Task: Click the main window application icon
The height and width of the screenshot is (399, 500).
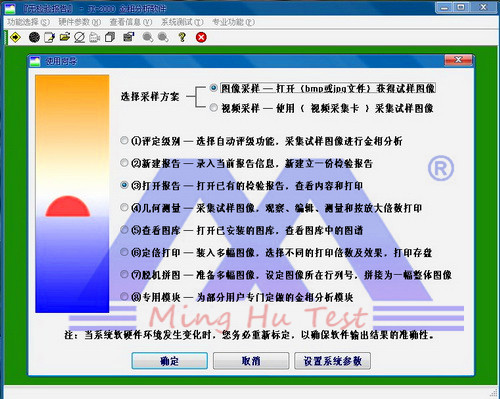Action: point(10,8)
